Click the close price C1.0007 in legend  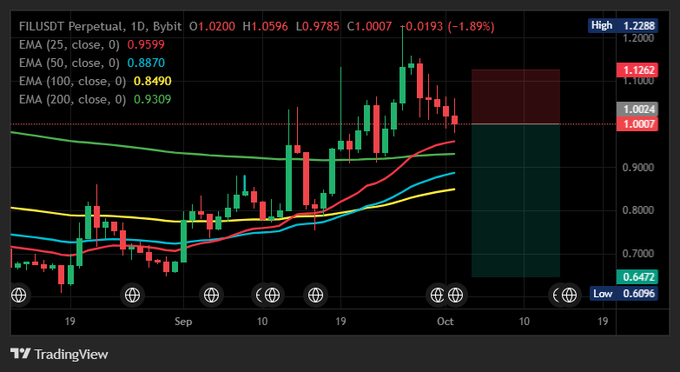click(369, 26)
